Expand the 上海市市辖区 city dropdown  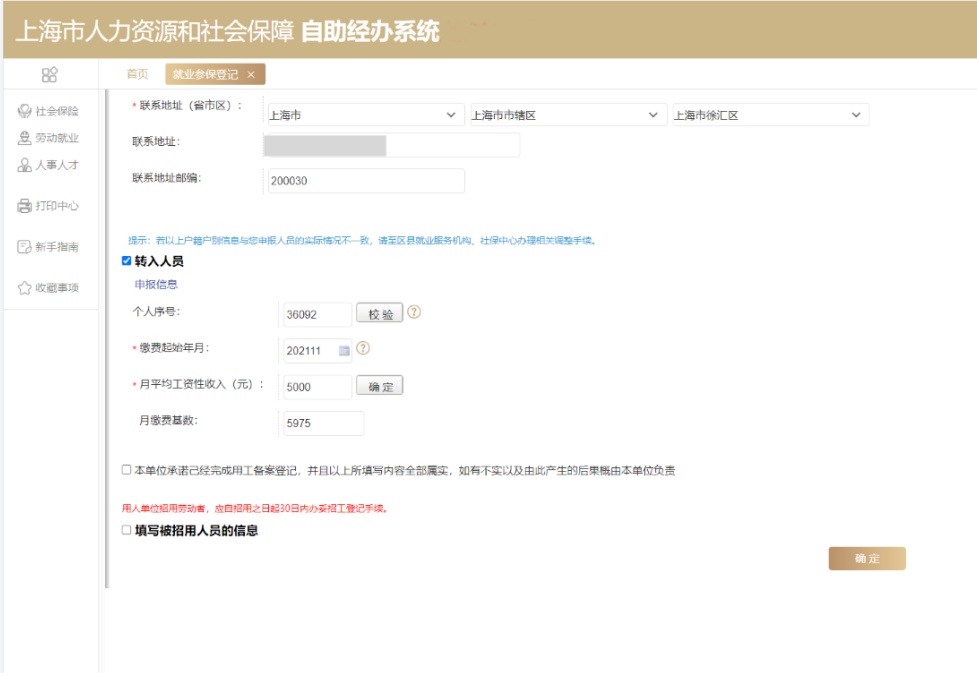[x=567, y=115]
